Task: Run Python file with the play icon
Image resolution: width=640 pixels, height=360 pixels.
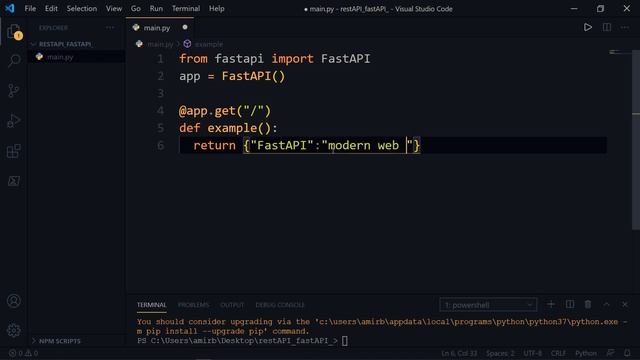Action: [x=588, y=27]
